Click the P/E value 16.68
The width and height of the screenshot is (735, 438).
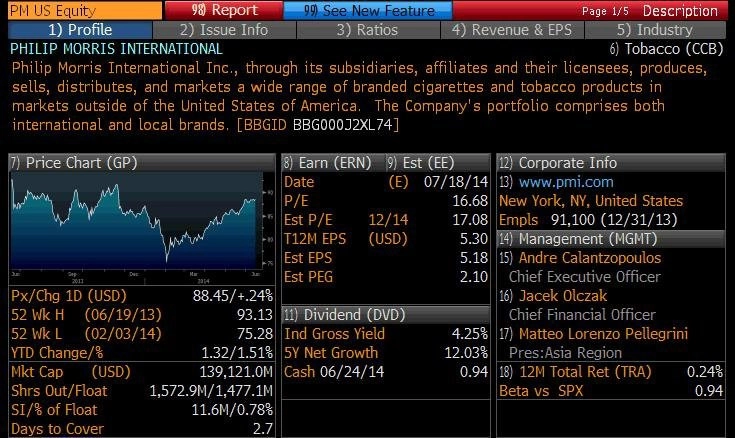click(x=470, y=201)
